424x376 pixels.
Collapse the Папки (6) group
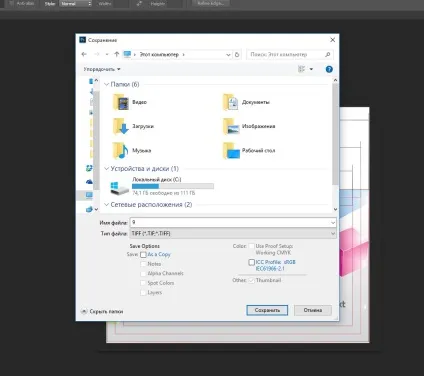pos(107,84)
